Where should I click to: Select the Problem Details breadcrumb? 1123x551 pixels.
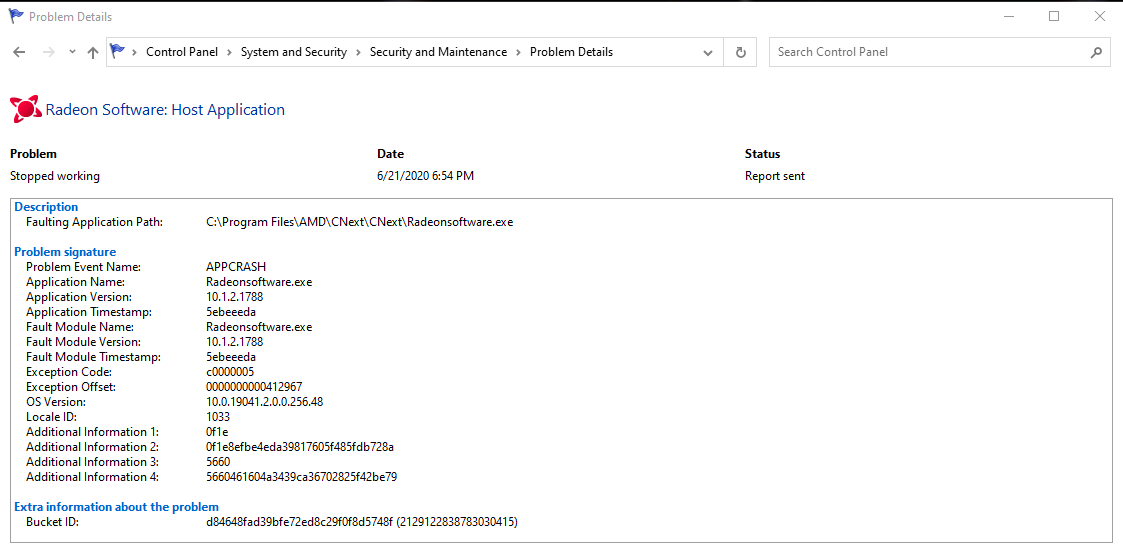[x=572, y=52]
